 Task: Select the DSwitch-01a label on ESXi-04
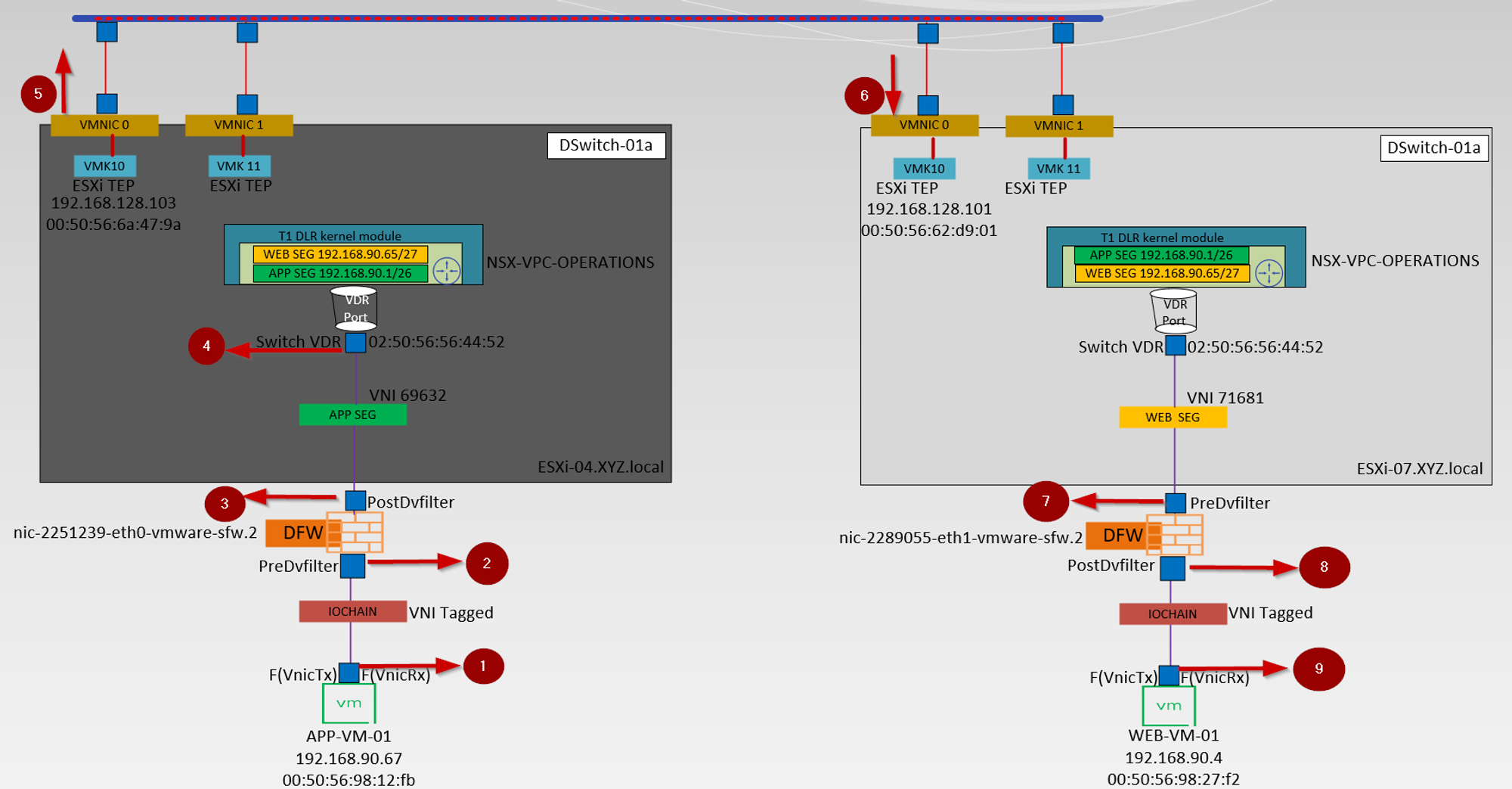click(606, 145)
